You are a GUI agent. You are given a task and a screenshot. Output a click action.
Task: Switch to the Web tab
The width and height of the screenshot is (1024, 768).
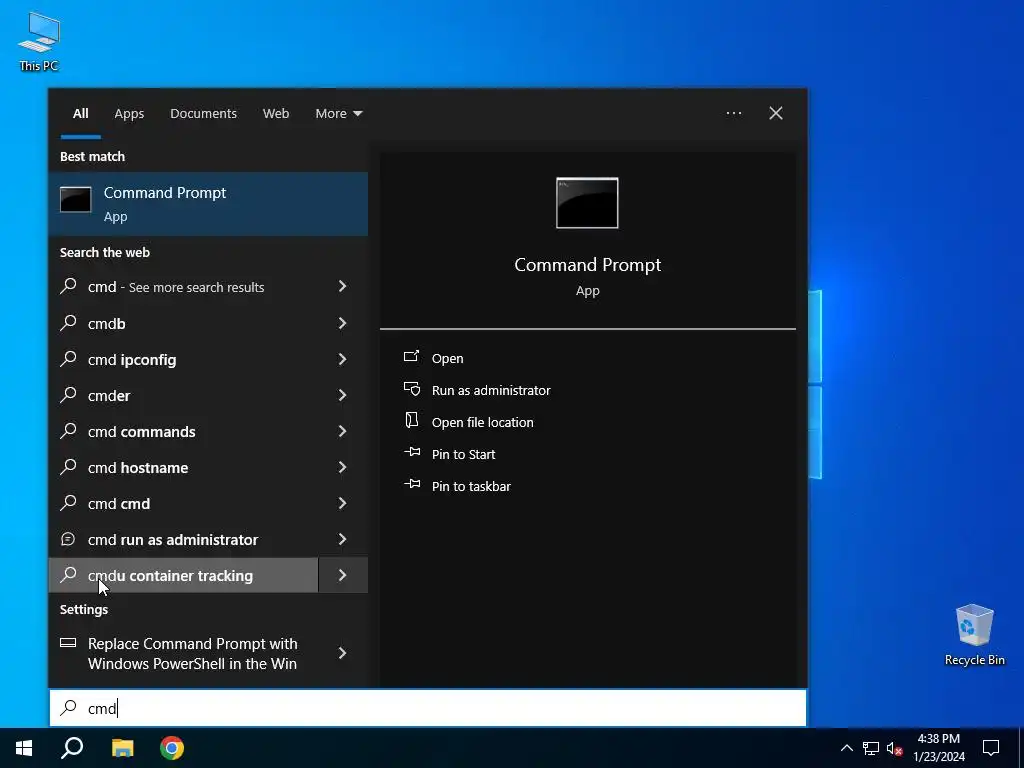pos(276,114)
